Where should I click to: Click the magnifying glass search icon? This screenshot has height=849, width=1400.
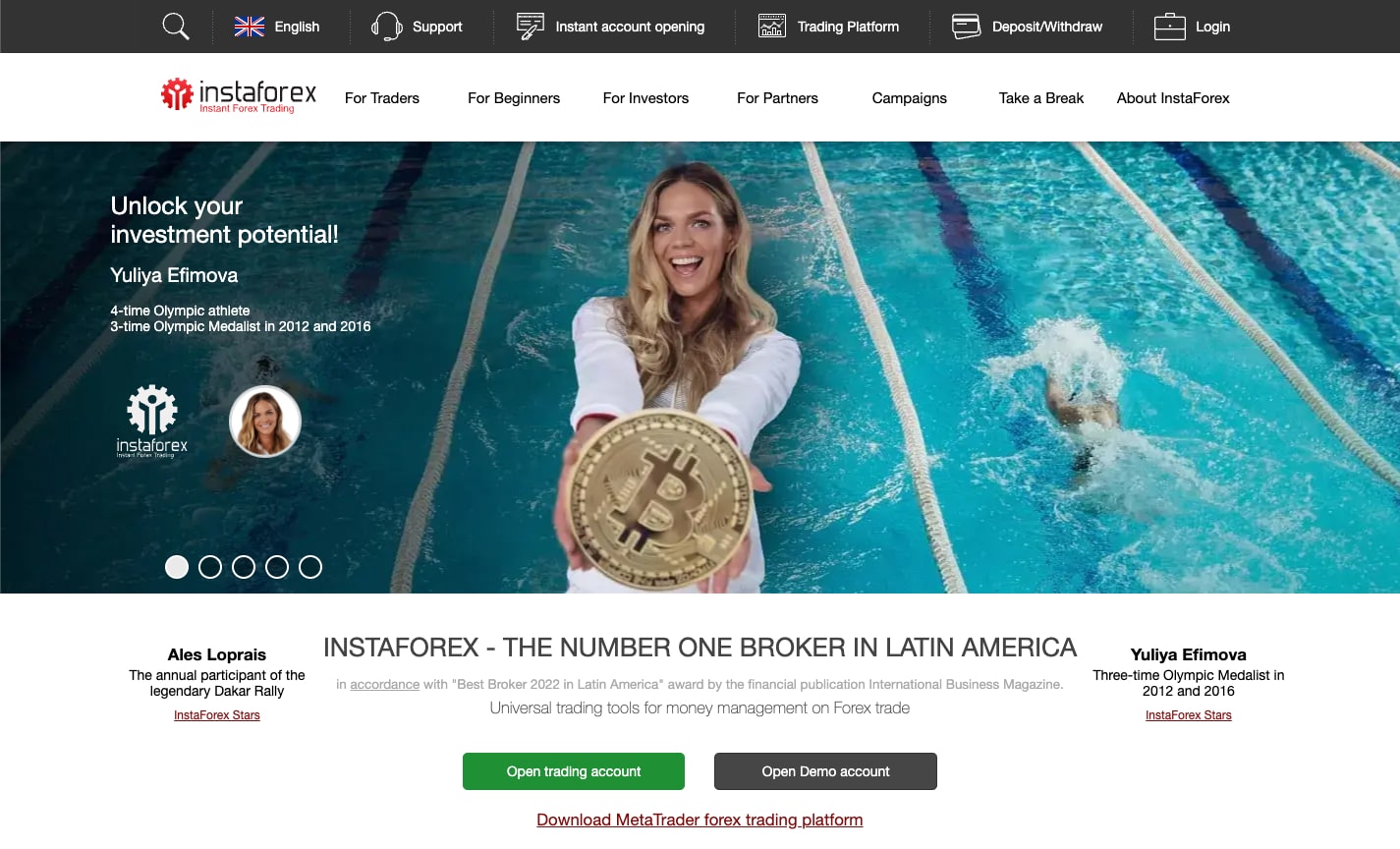176,27
